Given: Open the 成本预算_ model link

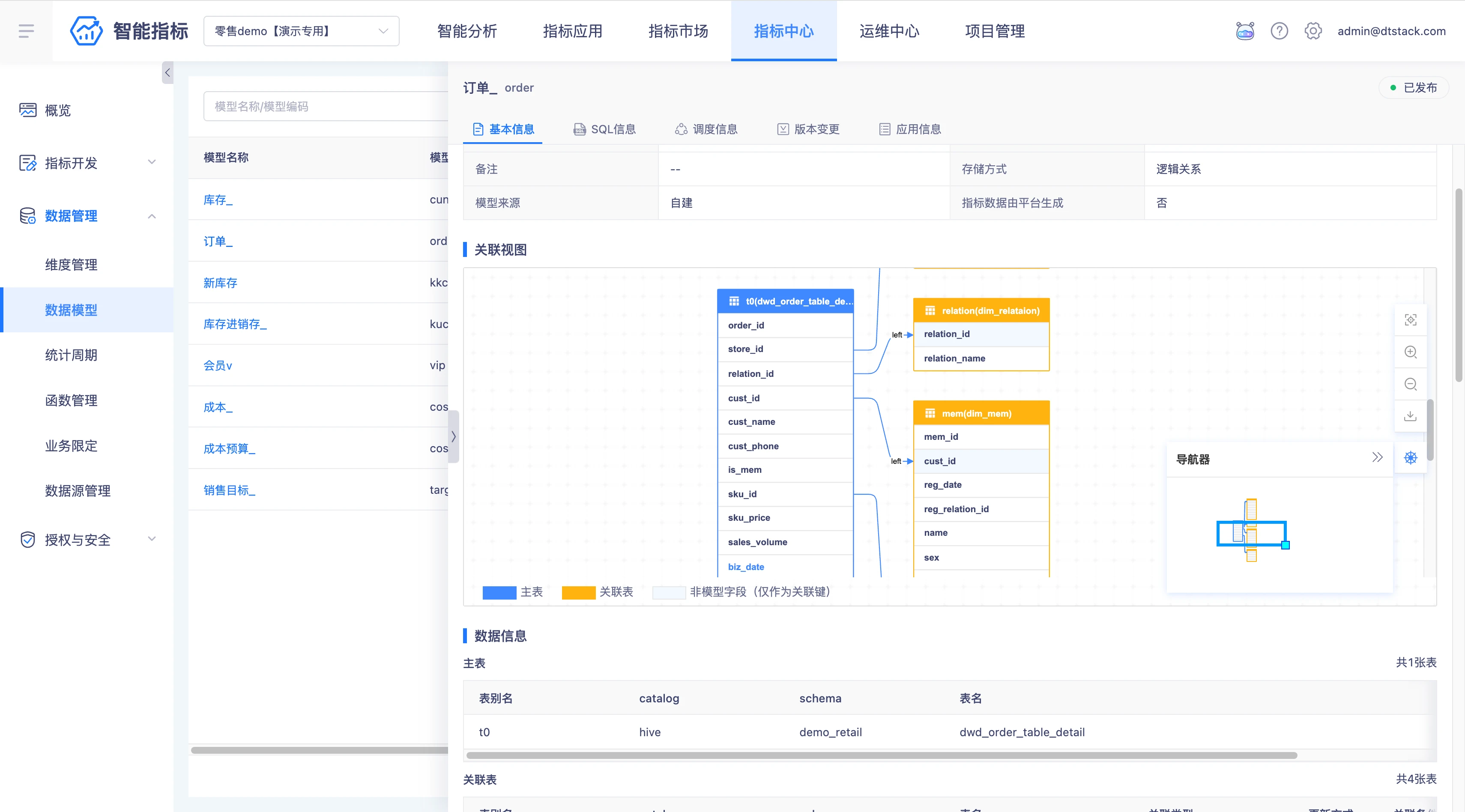Looking at the screenshot, I should tap(229, 448).
